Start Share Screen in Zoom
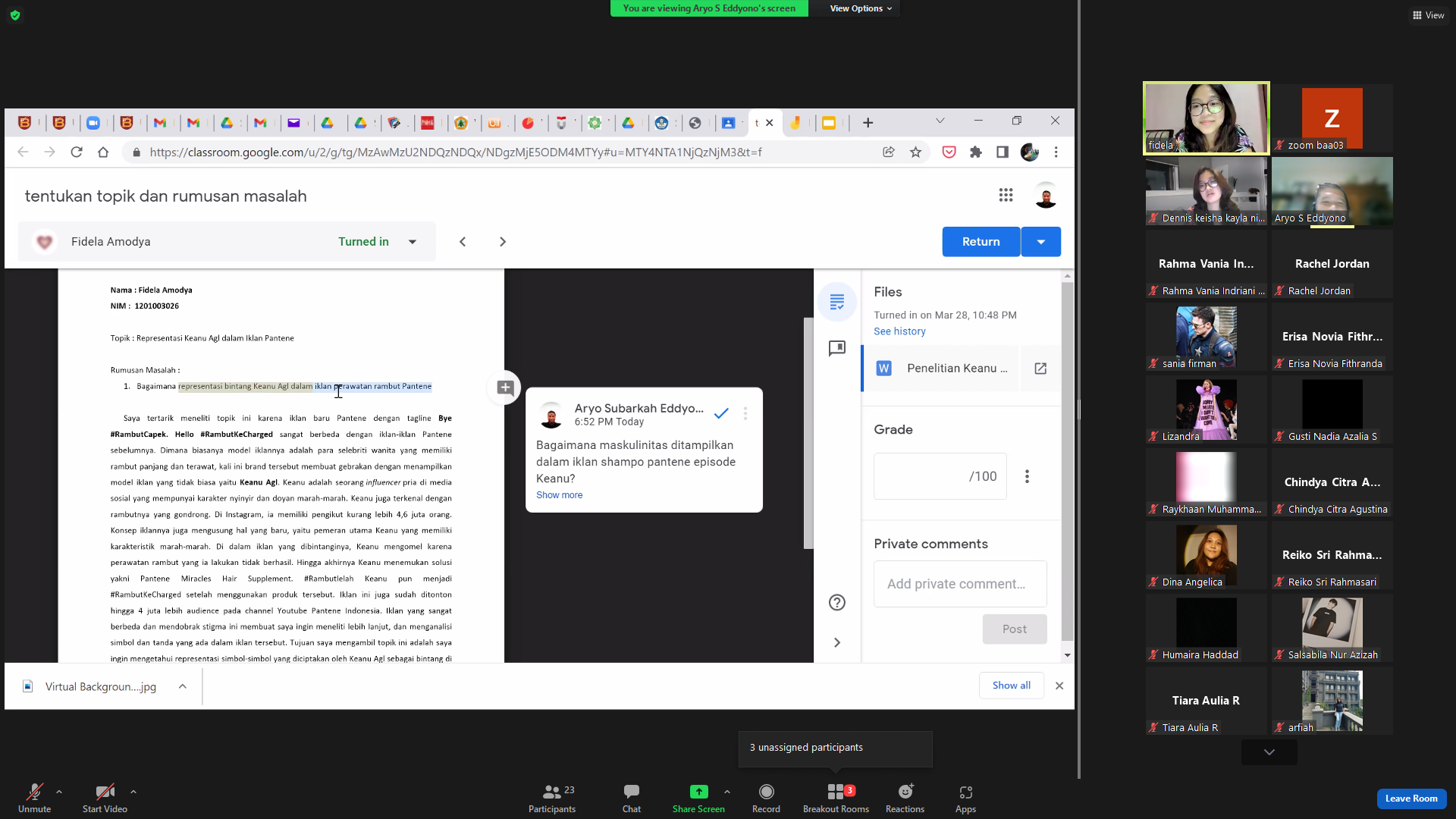This screenshot has width=1456, height=819. [x=698, y=799]
